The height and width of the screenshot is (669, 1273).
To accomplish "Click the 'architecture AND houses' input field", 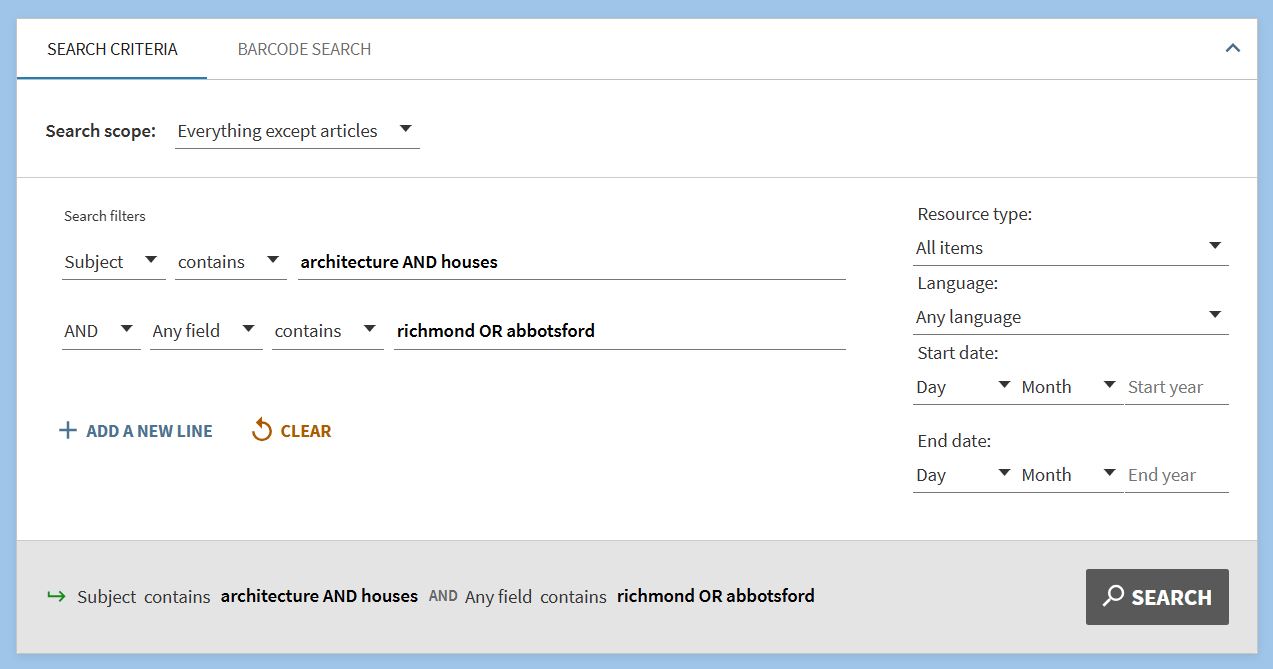I will click(x=570, y=262).
